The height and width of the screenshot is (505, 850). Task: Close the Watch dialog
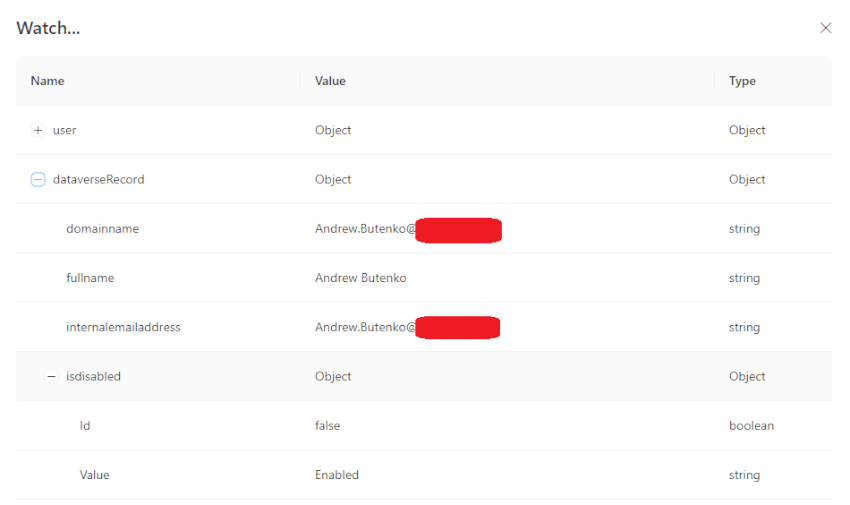(825, 28)
